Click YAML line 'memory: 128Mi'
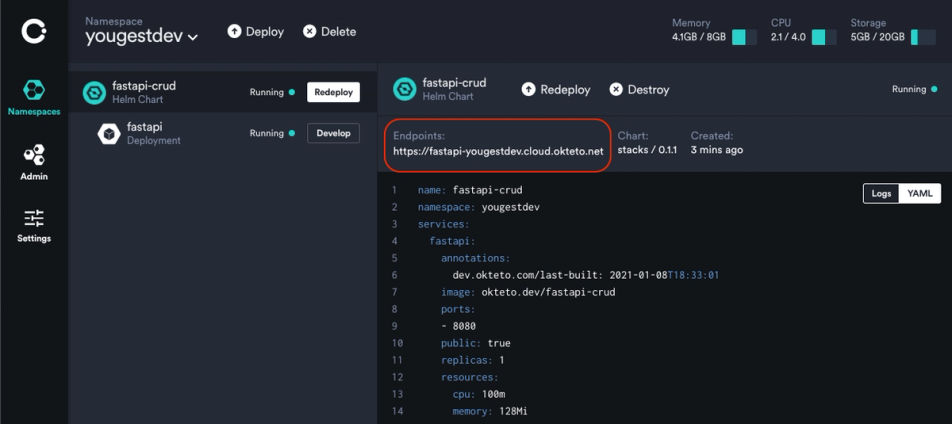 coord(490,411)
